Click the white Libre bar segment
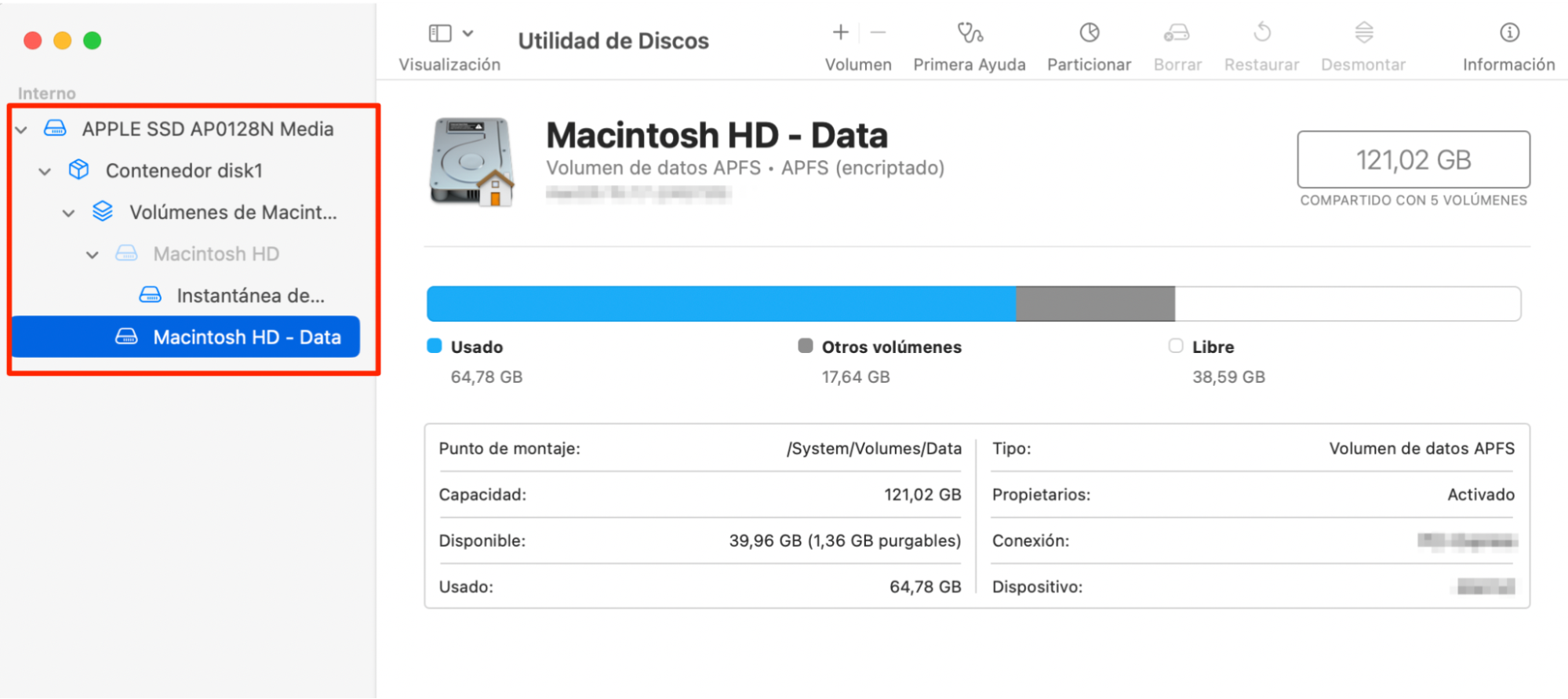 click(1348, 304)
